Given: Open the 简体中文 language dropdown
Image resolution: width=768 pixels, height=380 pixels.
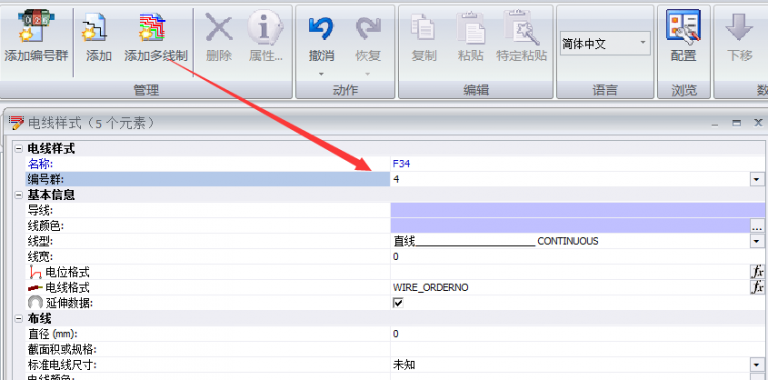Looking at the screenshot, I should click(605, 44).
